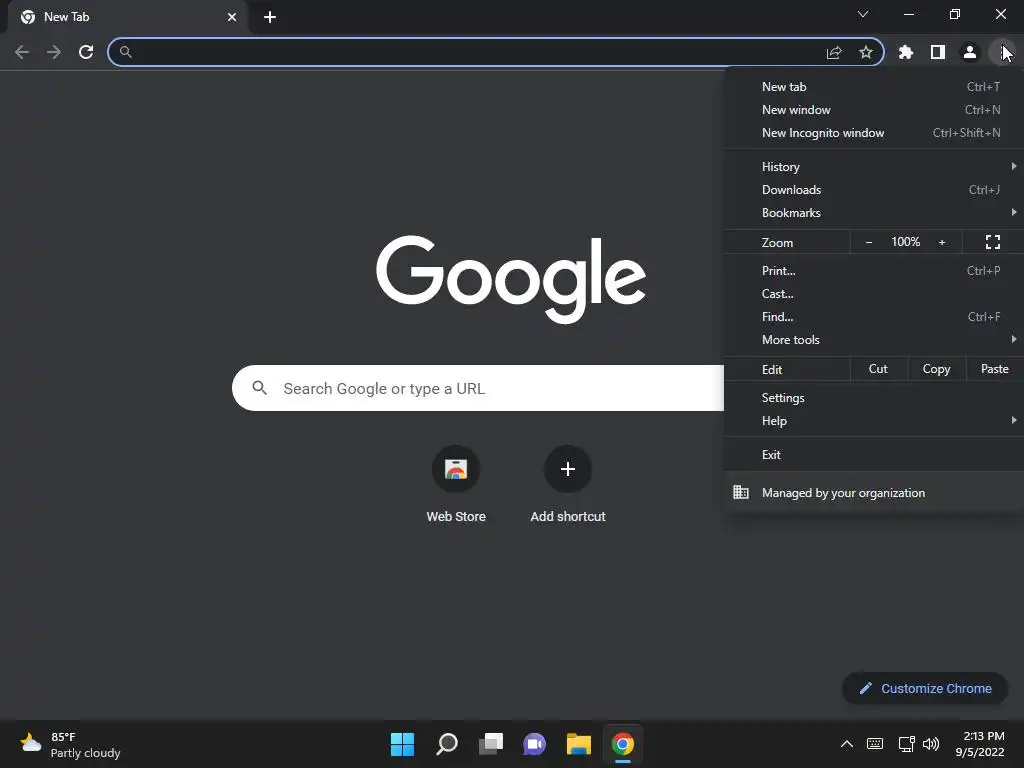Choose New Incognito window

874,133
